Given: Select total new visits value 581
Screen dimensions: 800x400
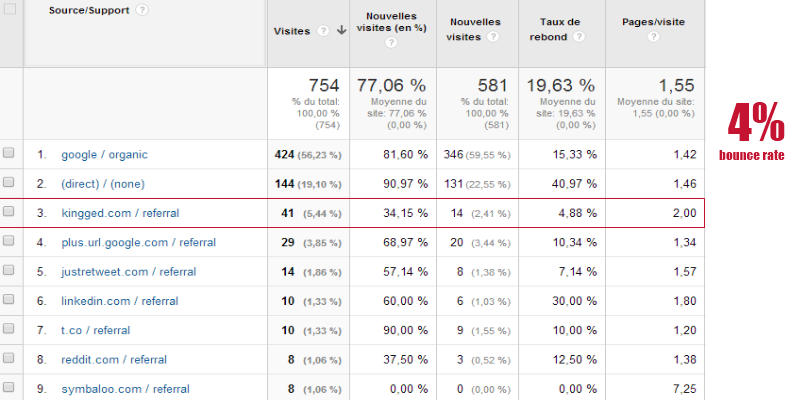Looking at the screenshot, I should (493, 85).
